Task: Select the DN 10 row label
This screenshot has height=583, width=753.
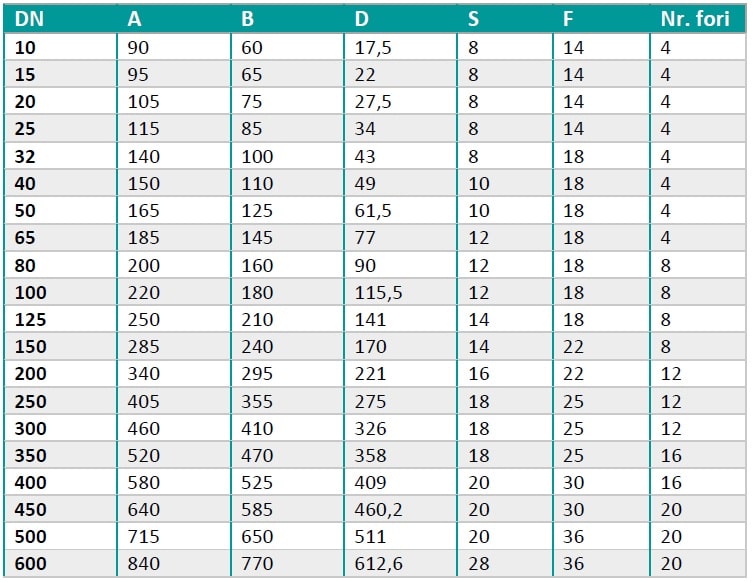Action: point(25,48)
